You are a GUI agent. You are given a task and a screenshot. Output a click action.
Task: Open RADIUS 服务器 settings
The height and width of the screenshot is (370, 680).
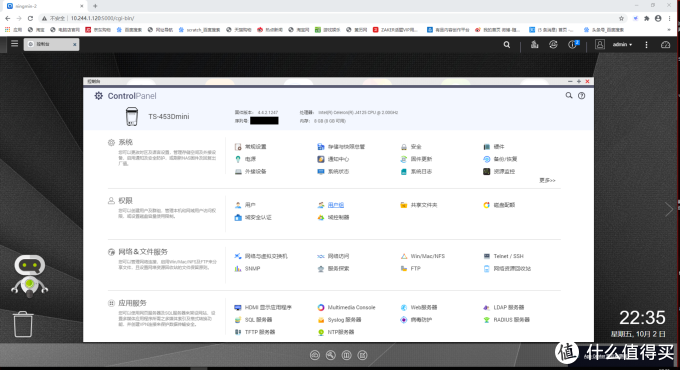[507, 320]
